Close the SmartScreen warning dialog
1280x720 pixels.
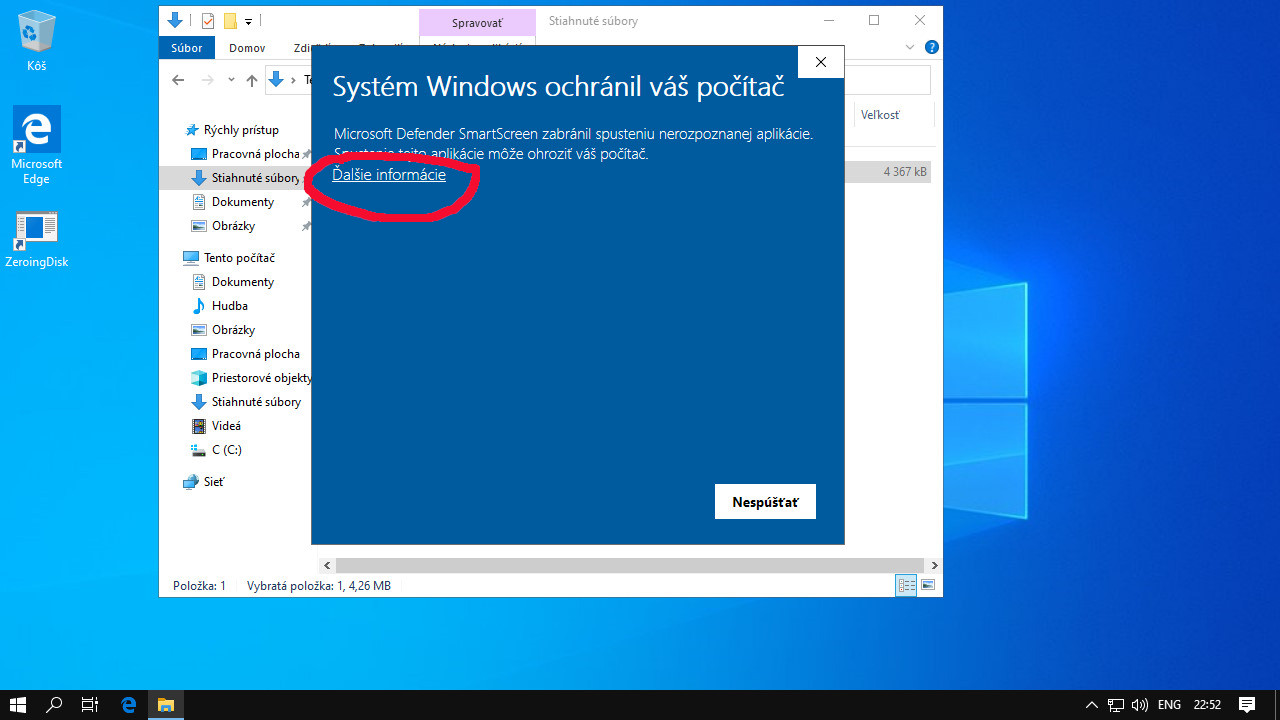tap(820, 62)
